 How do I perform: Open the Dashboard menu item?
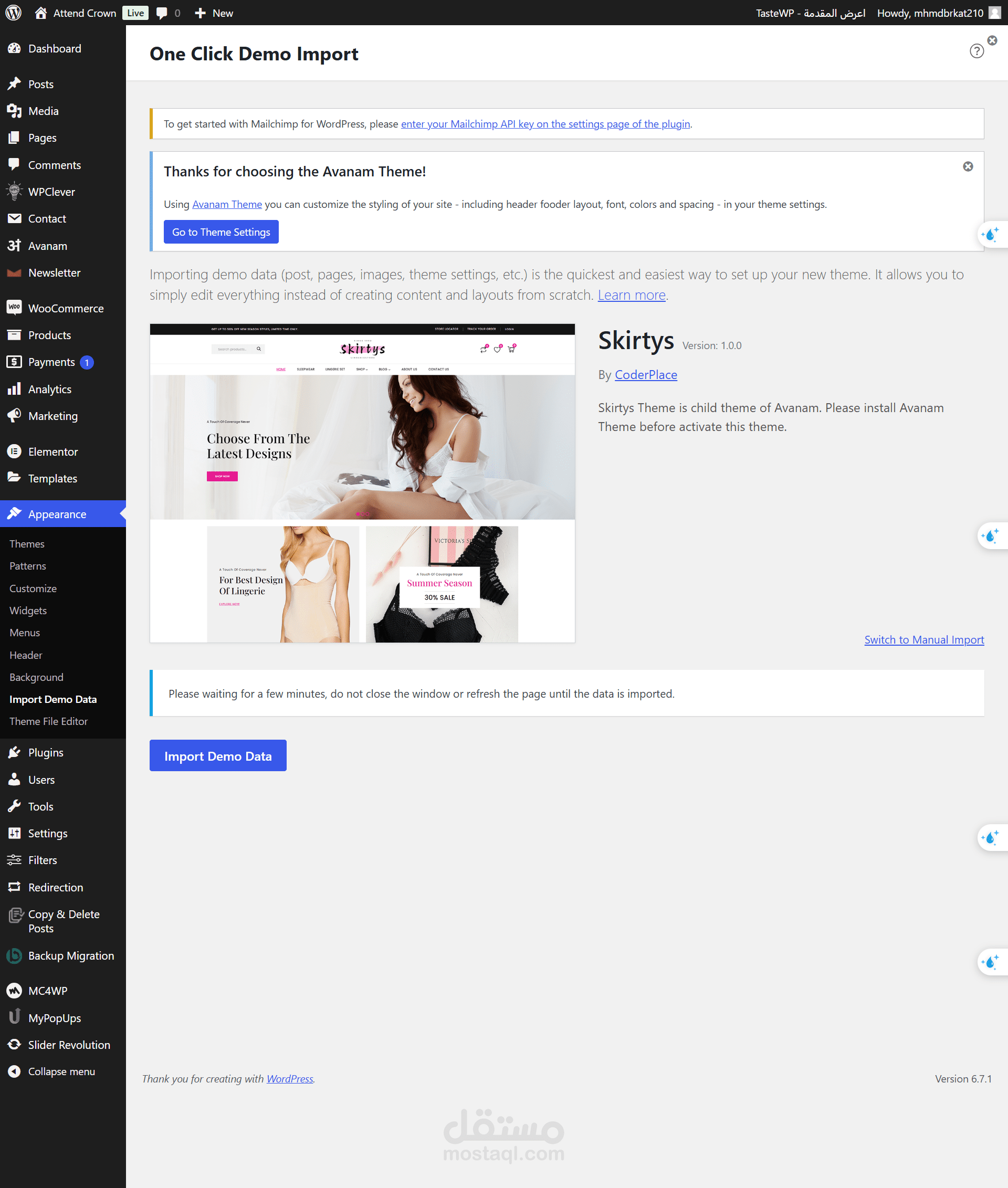click(54, 49)
